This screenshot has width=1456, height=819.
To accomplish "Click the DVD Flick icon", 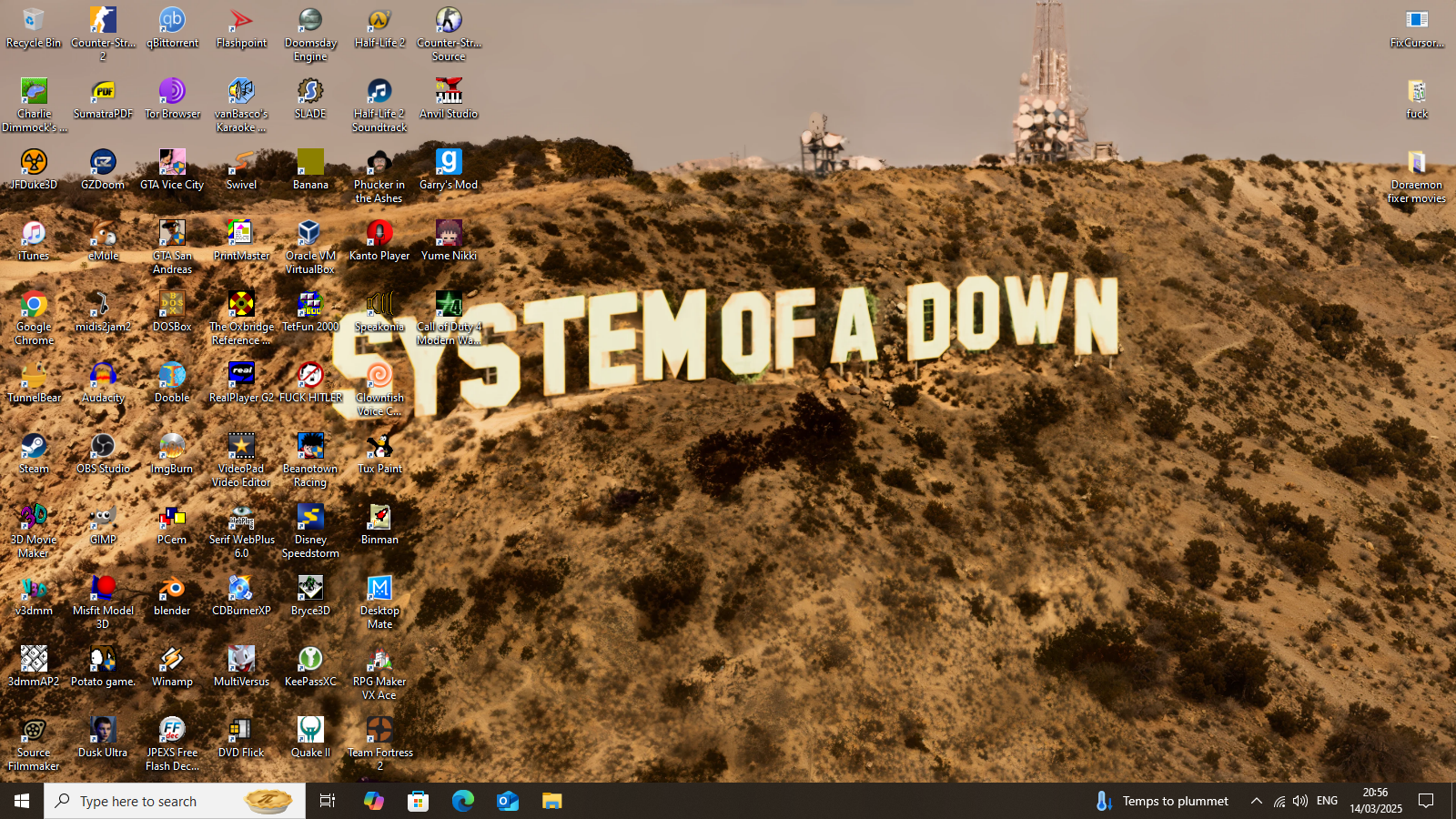I will pyautogui.click(x=241, y=738).
